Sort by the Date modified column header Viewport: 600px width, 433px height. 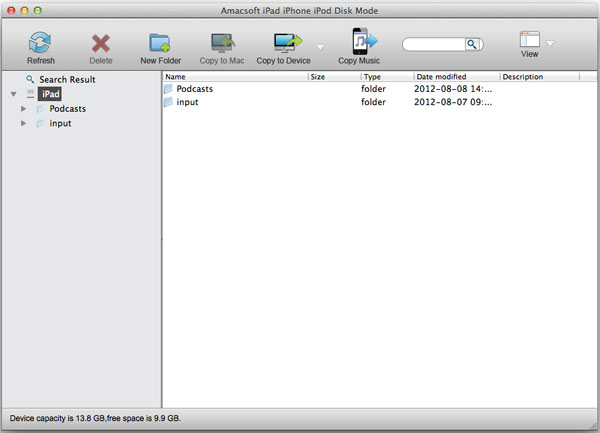[457, 77]
